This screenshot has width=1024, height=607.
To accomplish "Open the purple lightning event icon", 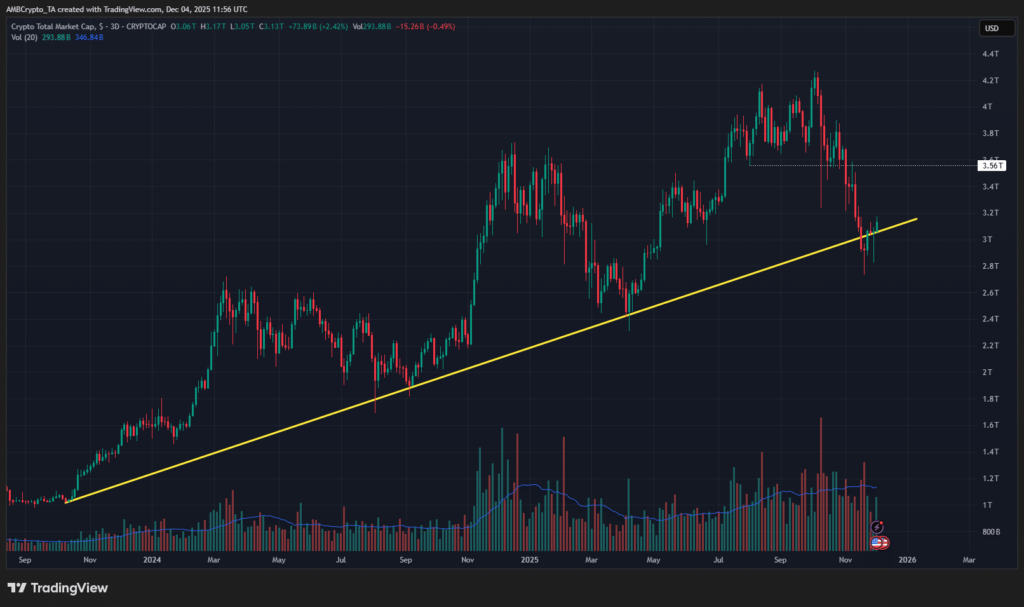I will coord(877,527).
